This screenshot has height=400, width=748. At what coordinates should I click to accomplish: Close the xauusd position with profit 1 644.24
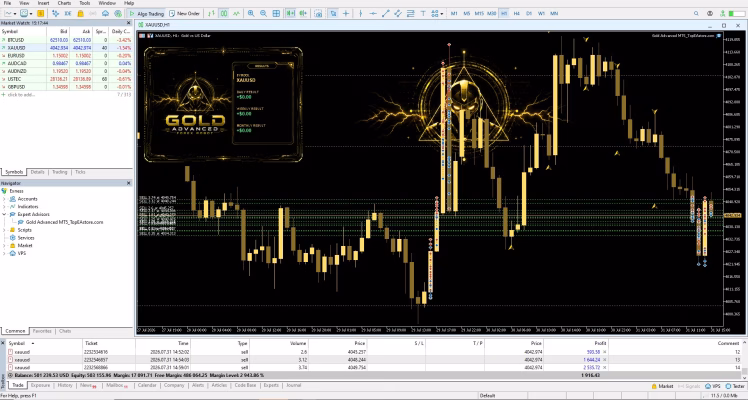point(604,359)
